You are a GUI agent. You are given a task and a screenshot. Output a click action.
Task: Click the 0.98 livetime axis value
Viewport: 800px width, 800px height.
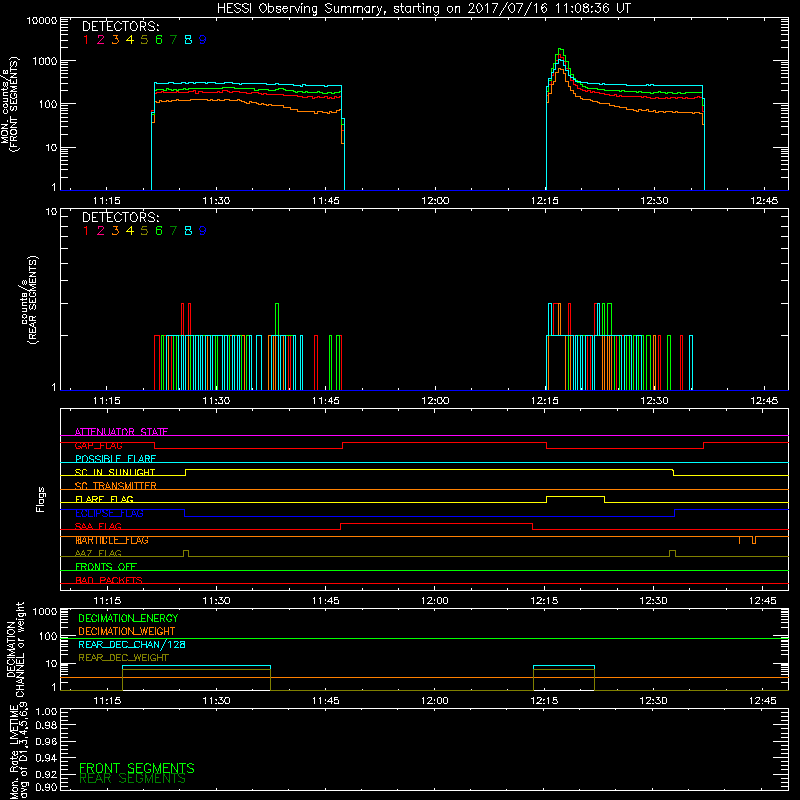(x=46, y=726)
